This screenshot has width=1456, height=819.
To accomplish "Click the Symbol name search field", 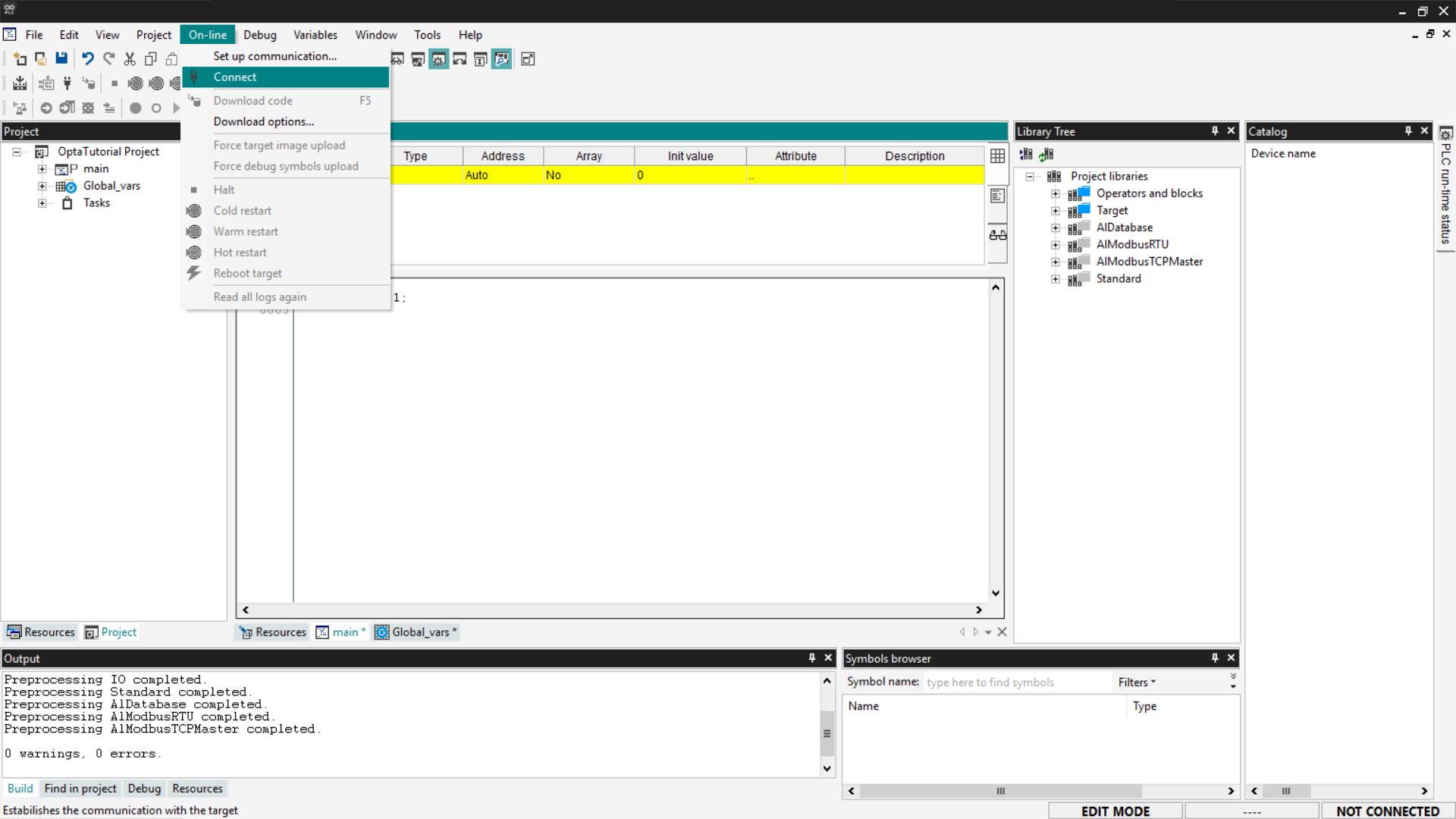I will tap(1016, 682).
